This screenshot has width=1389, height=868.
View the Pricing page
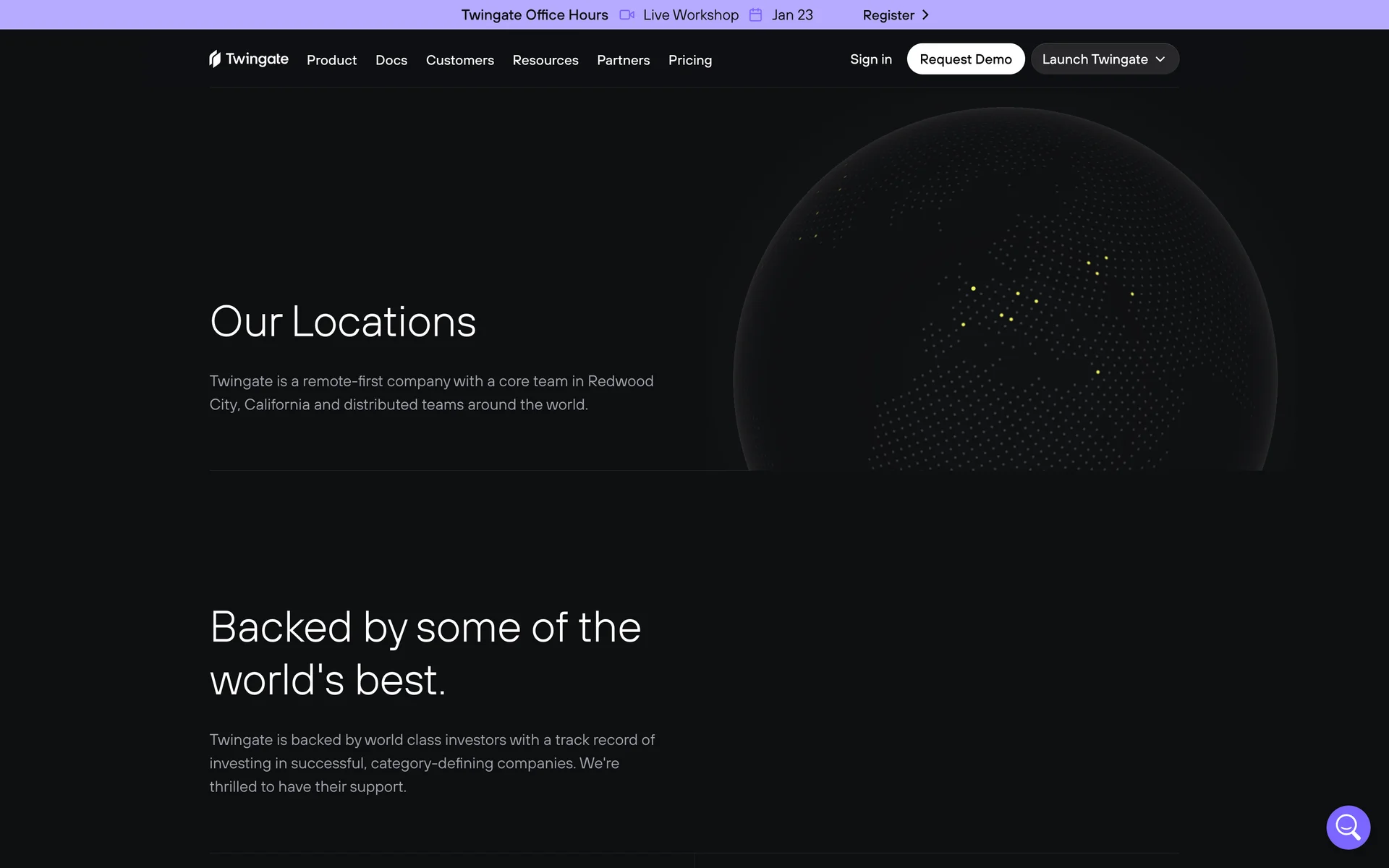[689, 60]
